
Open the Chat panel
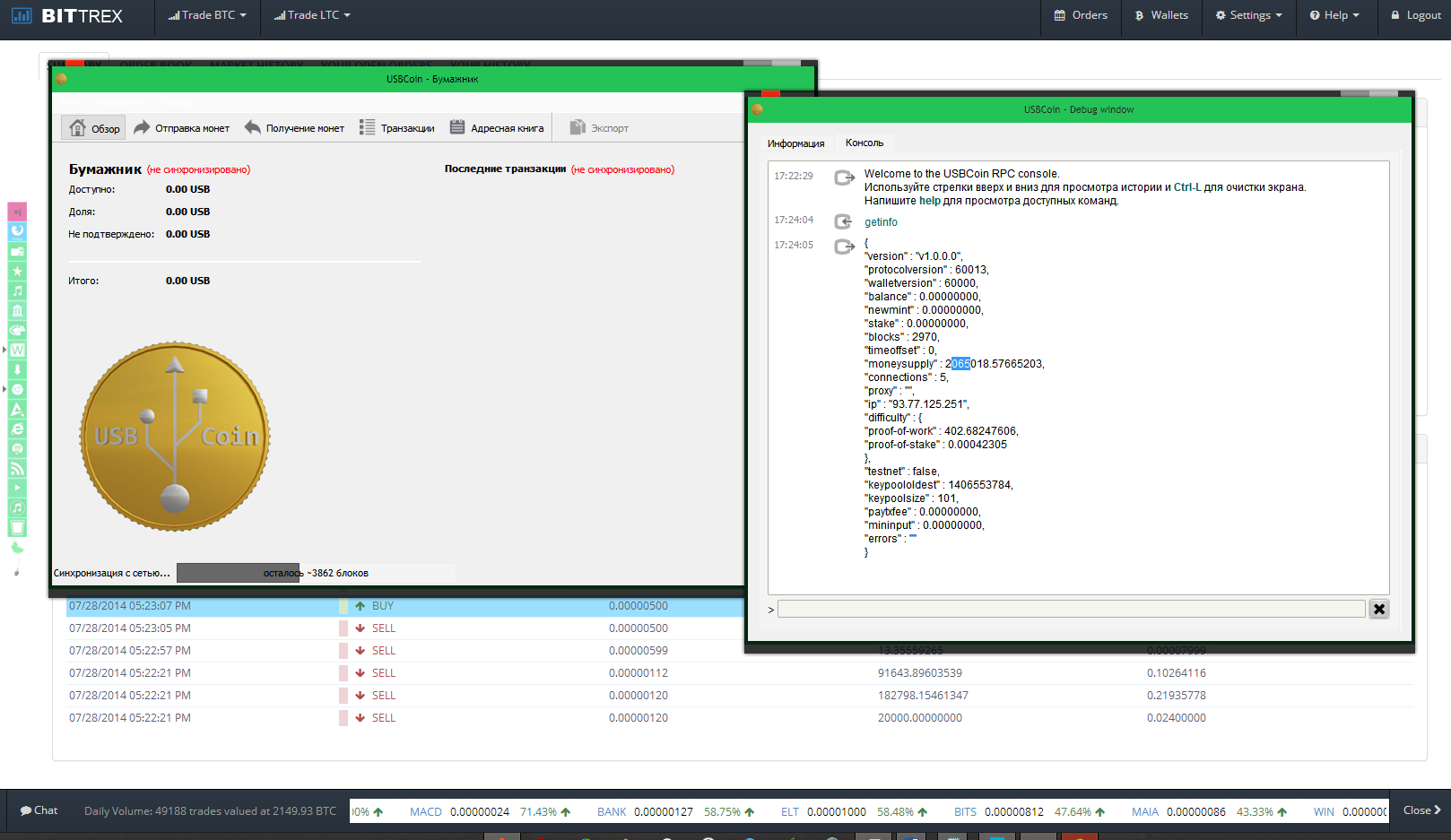[x=39, y=810]
